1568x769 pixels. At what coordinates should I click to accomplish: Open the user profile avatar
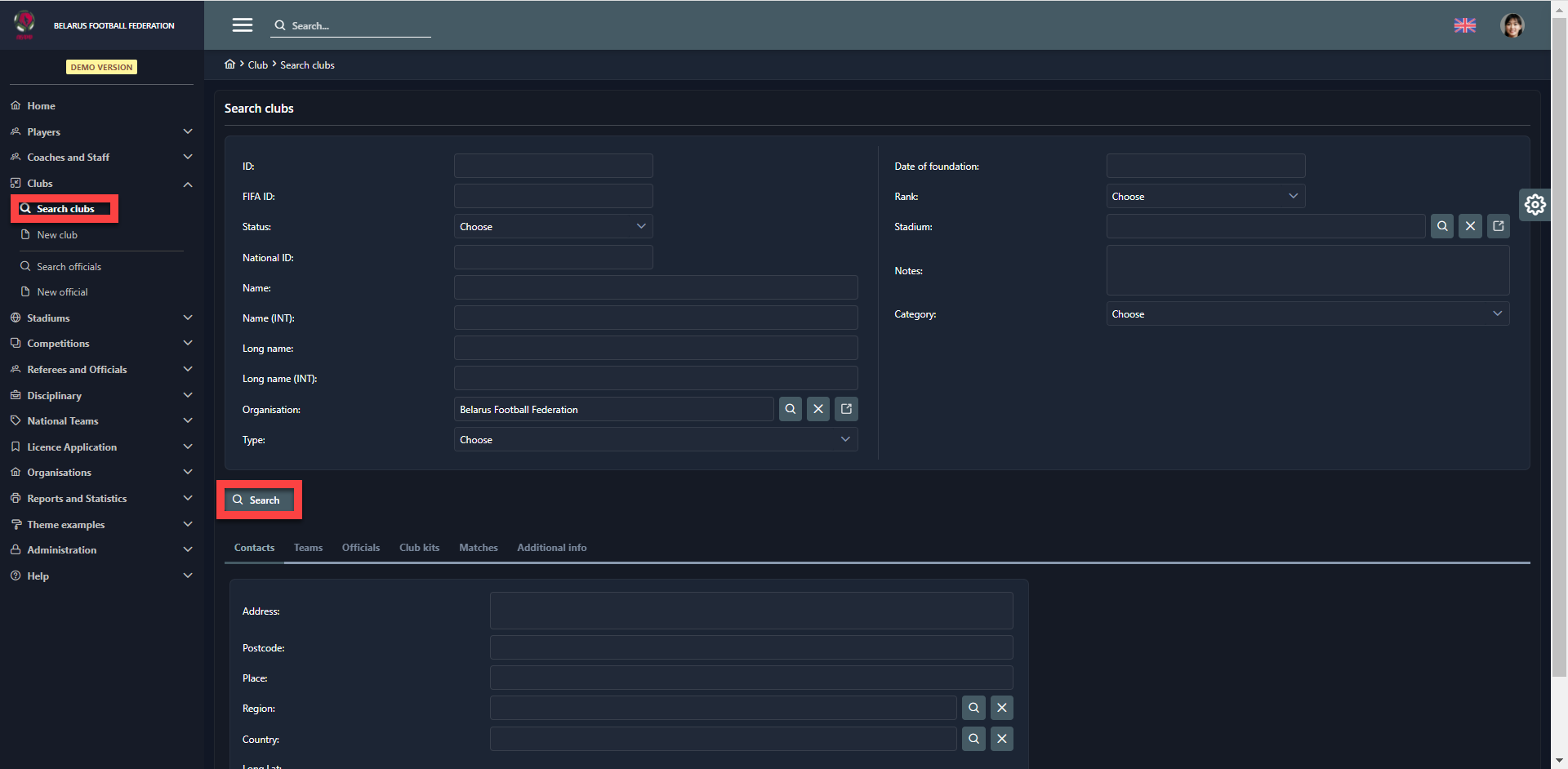click(1512, 25)
